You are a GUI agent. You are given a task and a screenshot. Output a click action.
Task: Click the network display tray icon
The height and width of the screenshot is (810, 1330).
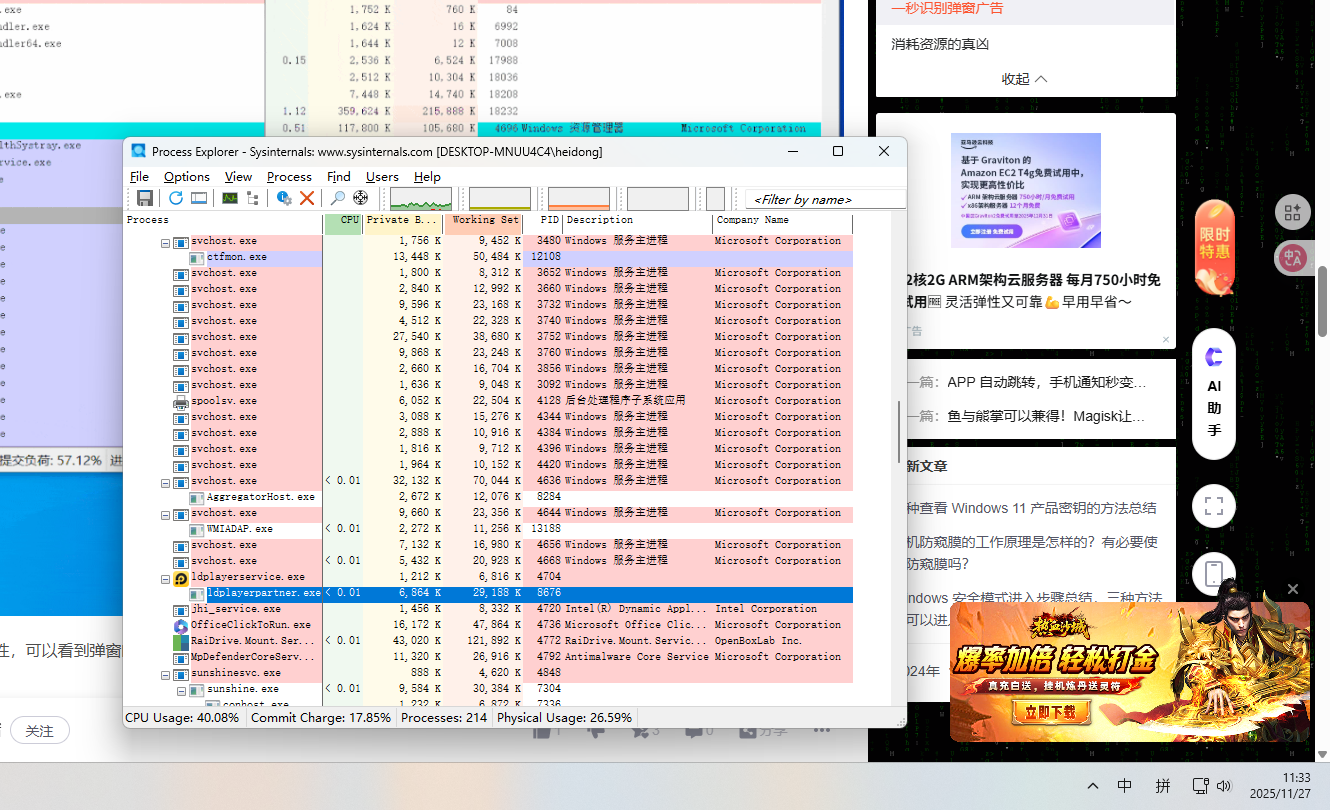[1201, 786]
